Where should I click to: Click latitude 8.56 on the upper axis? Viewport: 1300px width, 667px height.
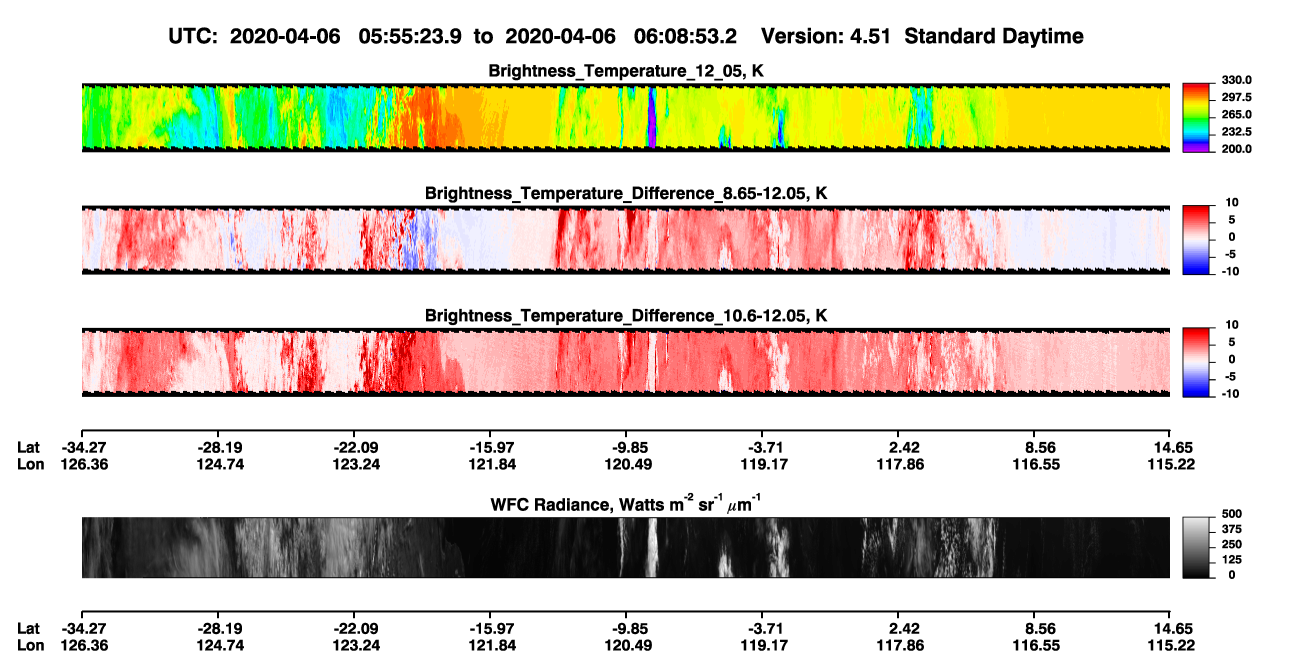coord(1041,447)
